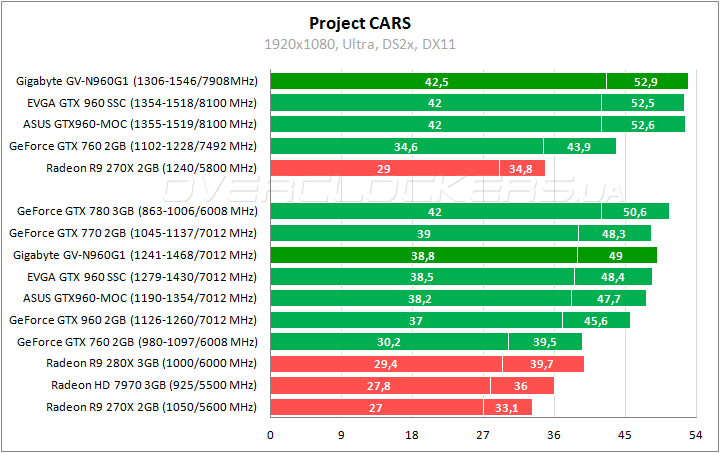
Task: Click the red bar segment showing 29
Action: tap(383, 168)
